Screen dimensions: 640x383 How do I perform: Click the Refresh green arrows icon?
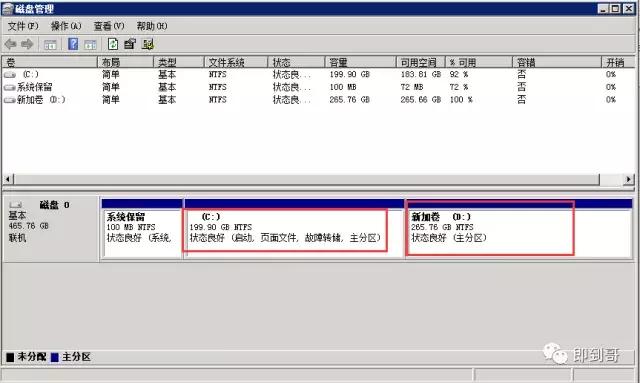pos(113,44)
